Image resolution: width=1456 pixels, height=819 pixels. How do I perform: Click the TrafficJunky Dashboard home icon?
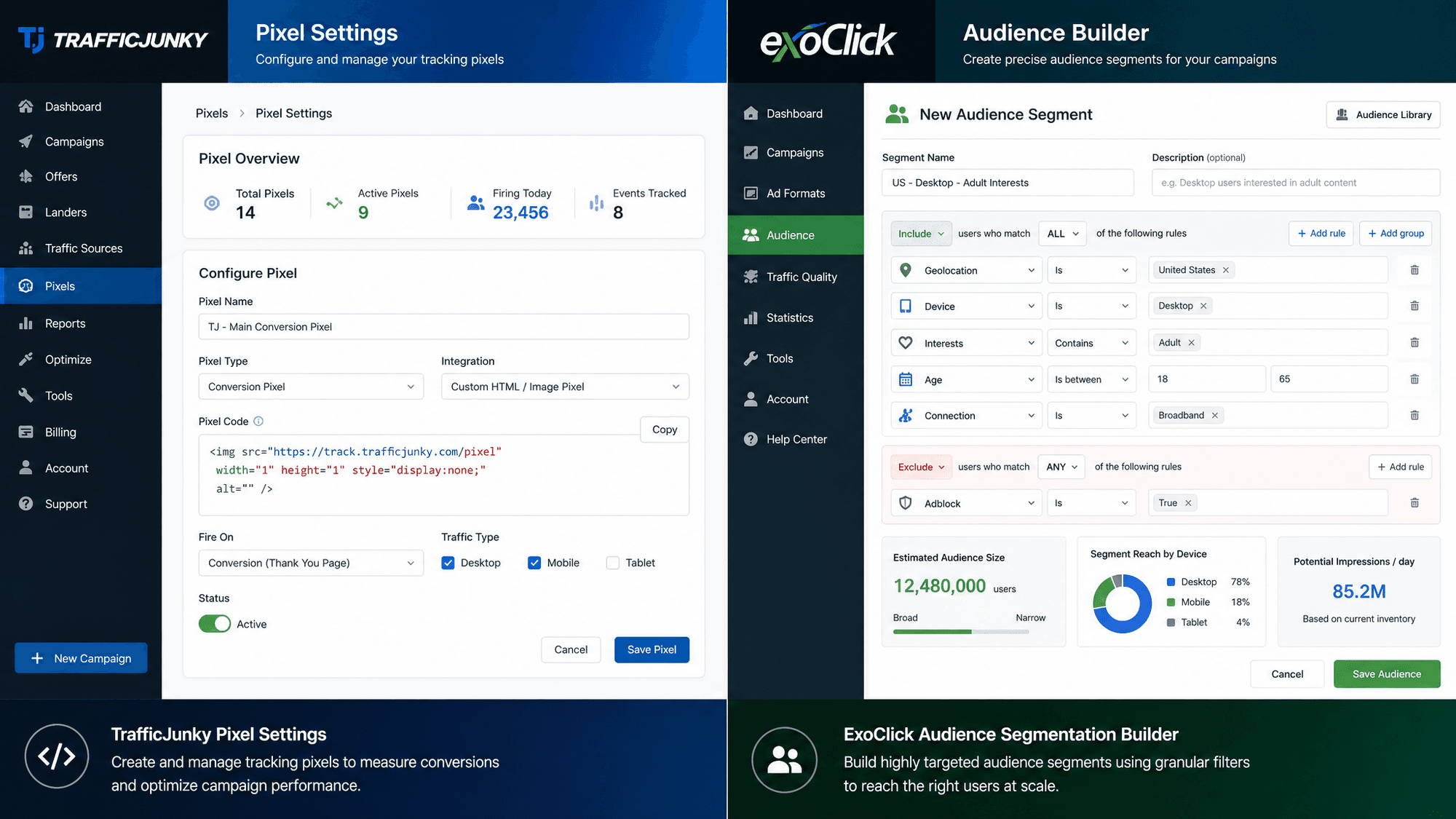pyautogui.click(x=25, y=106)
